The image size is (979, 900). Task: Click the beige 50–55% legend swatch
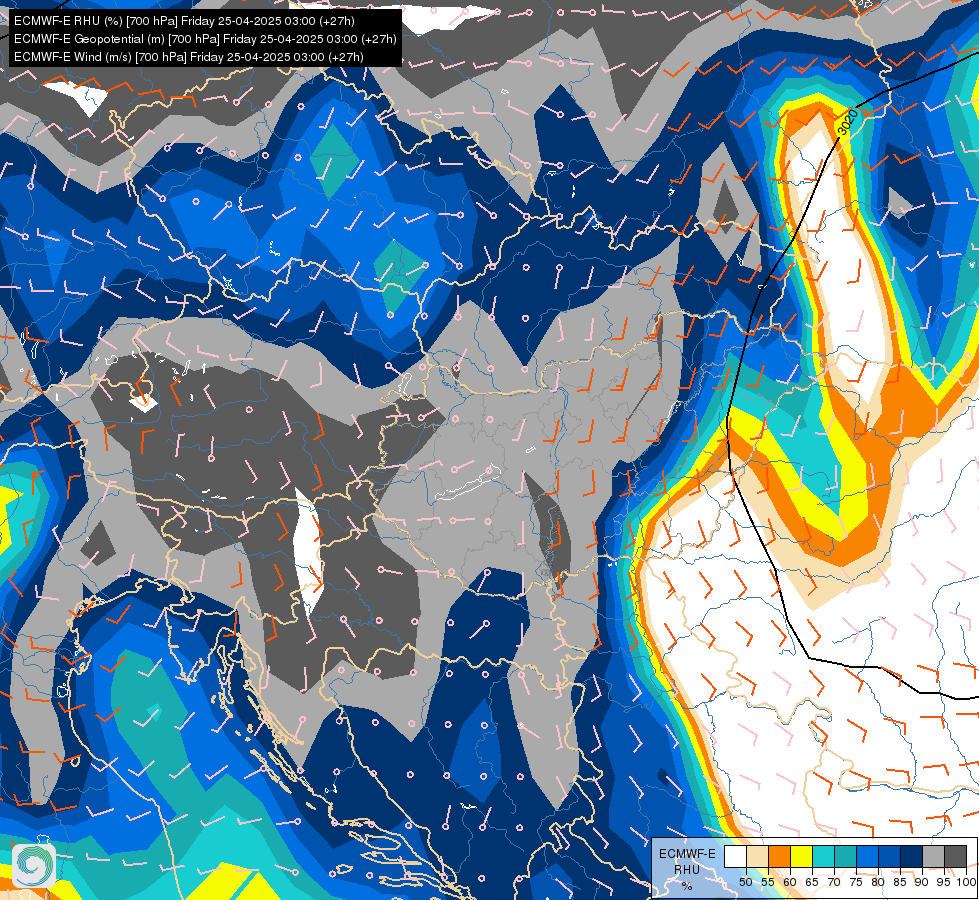757,856
